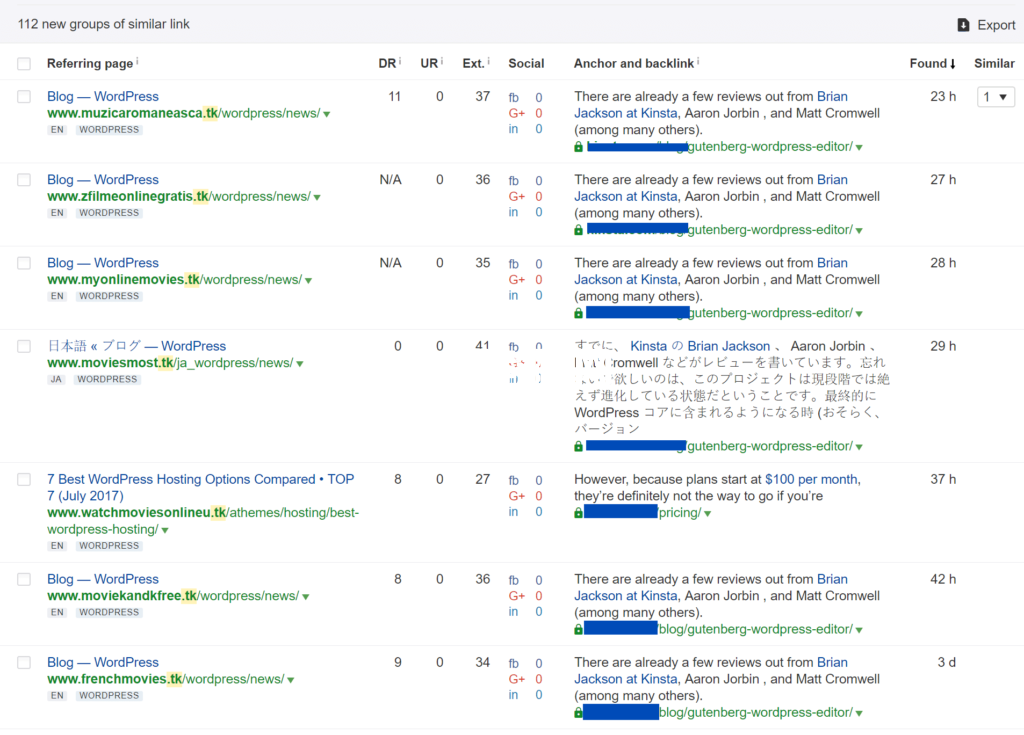Click the in icon in zfilmeonlinegratis row
Viewport: 1024px width, 735px height.
coord(513,212)
